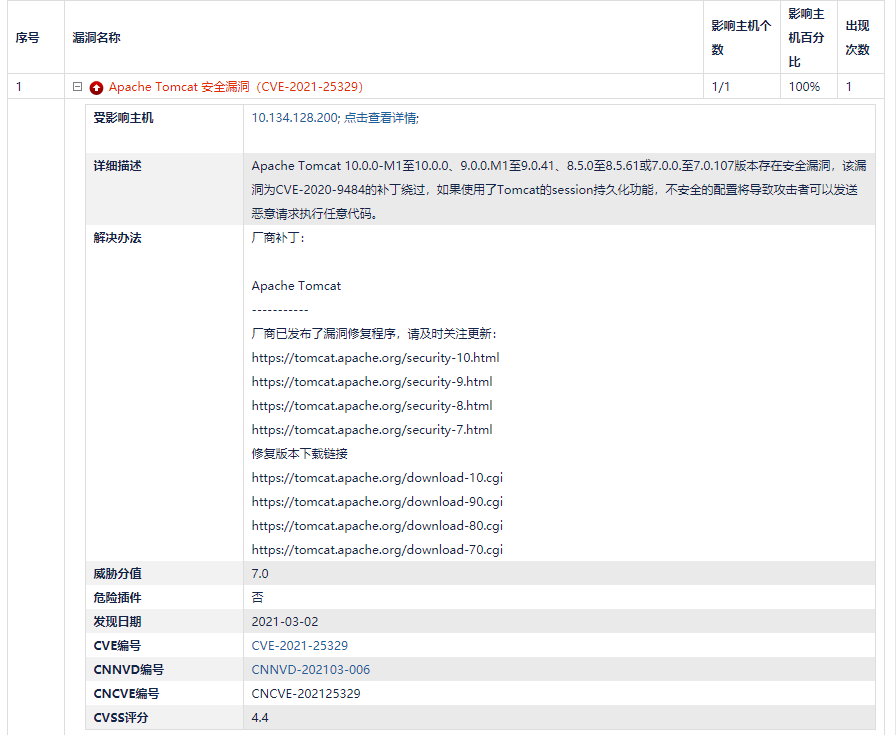Collapse the Apache Tomcat vulnerability row
The width and height of the screenshot is (896, 735).
point(78,87)
